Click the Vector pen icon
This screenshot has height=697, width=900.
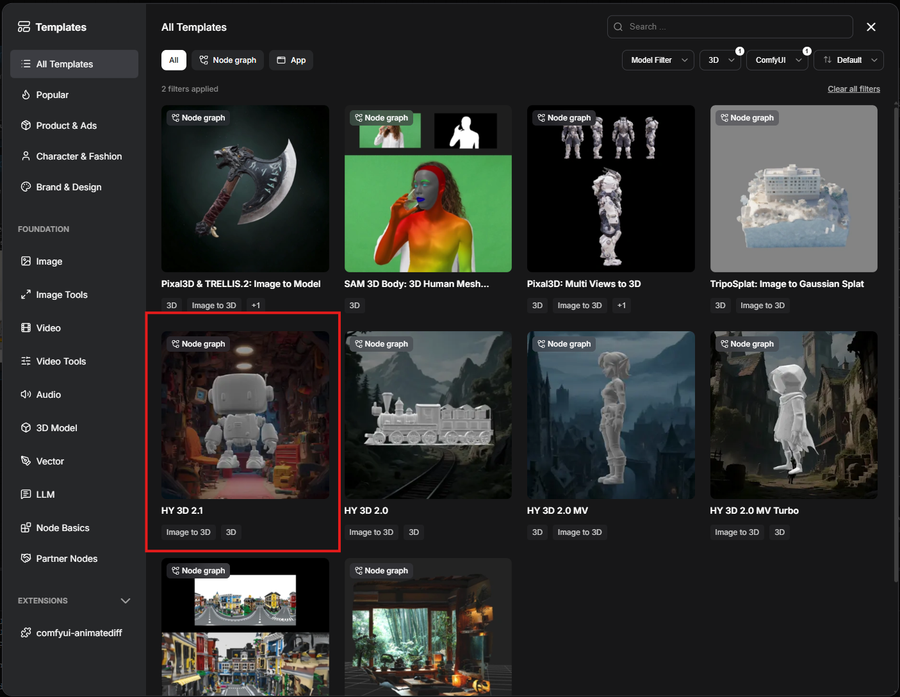[26, 461]
